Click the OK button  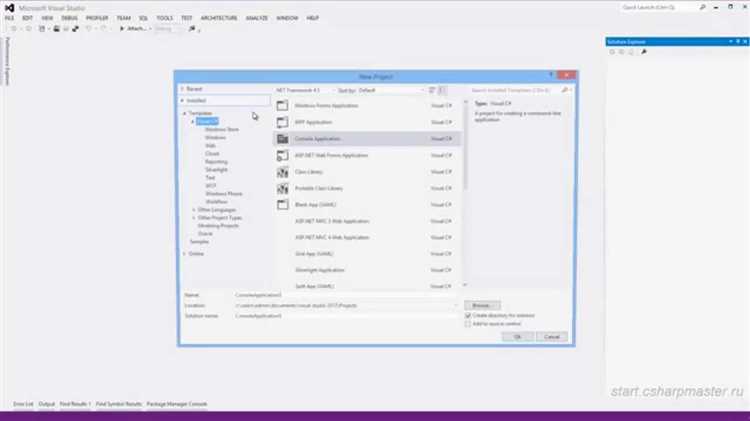point(518,337)
